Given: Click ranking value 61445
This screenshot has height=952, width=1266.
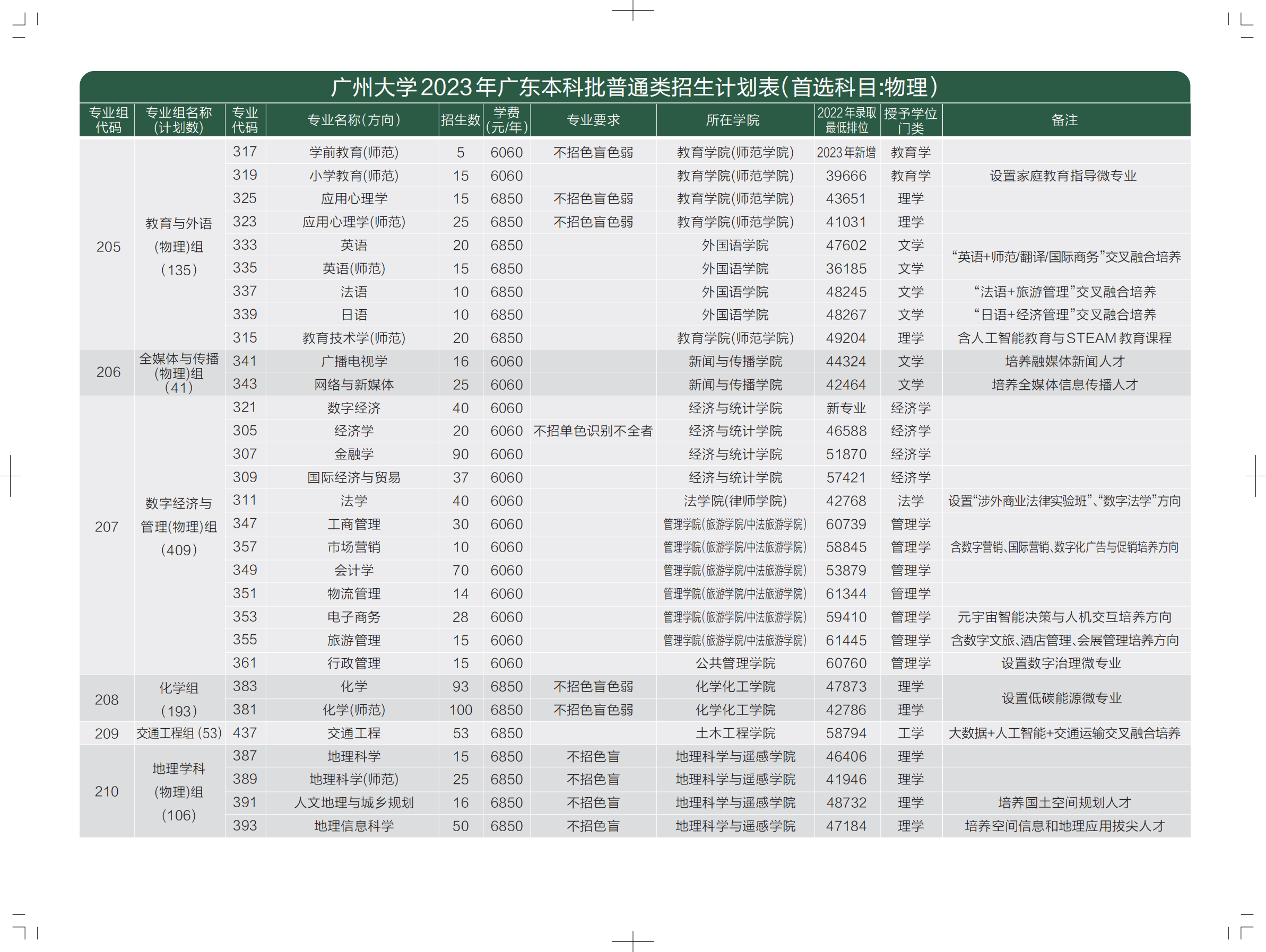Looking at the screenshot, I should (x=846, y=640).
